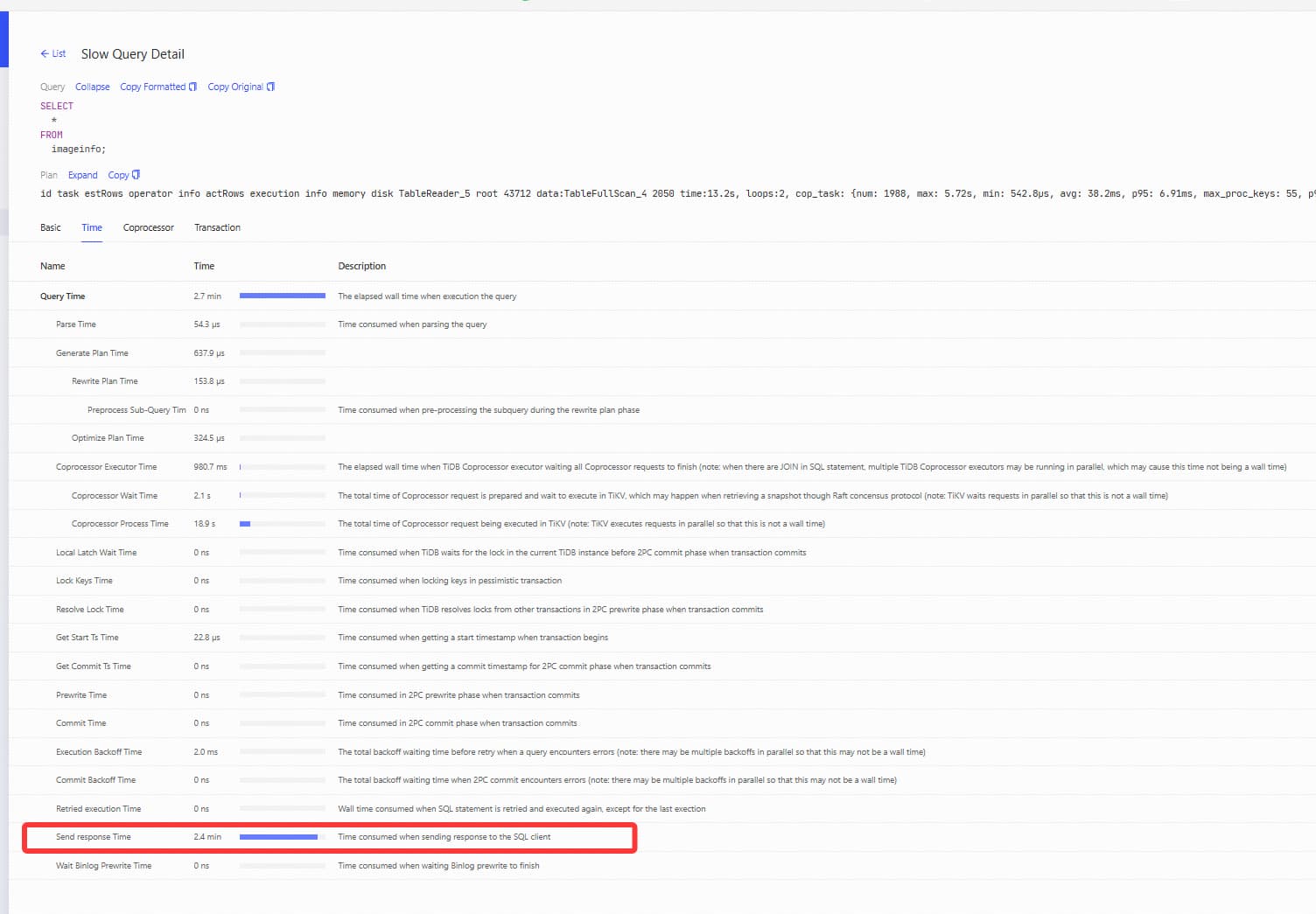The image size is (1316, 914).
Task: Switch to the Basic tab
Action: 51,227
